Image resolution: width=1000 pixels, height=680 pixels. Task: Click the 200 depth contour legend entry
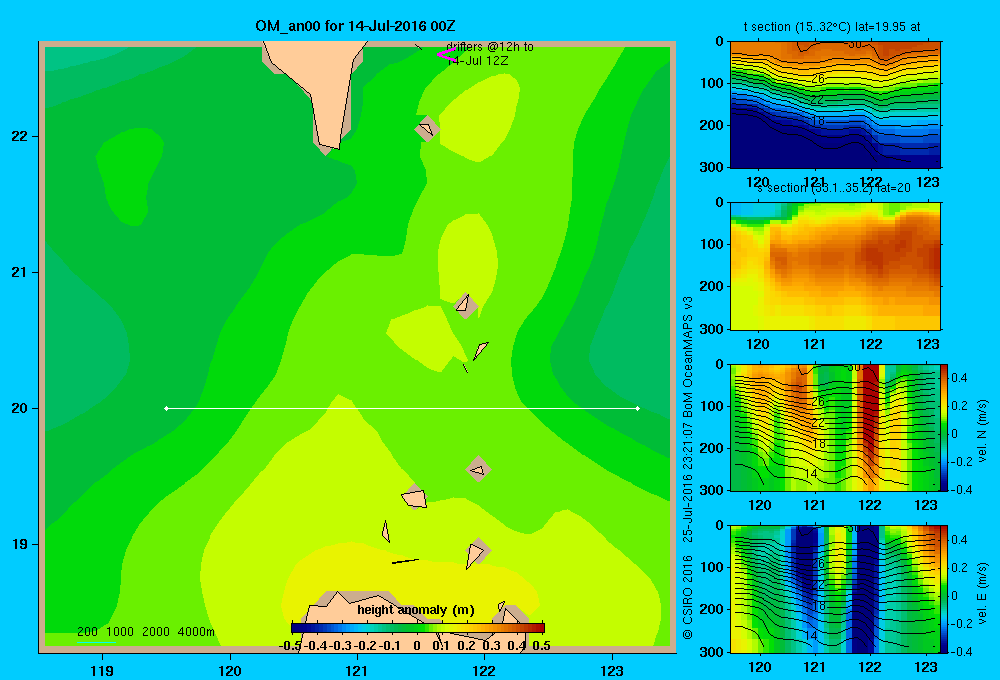[87, 632]
